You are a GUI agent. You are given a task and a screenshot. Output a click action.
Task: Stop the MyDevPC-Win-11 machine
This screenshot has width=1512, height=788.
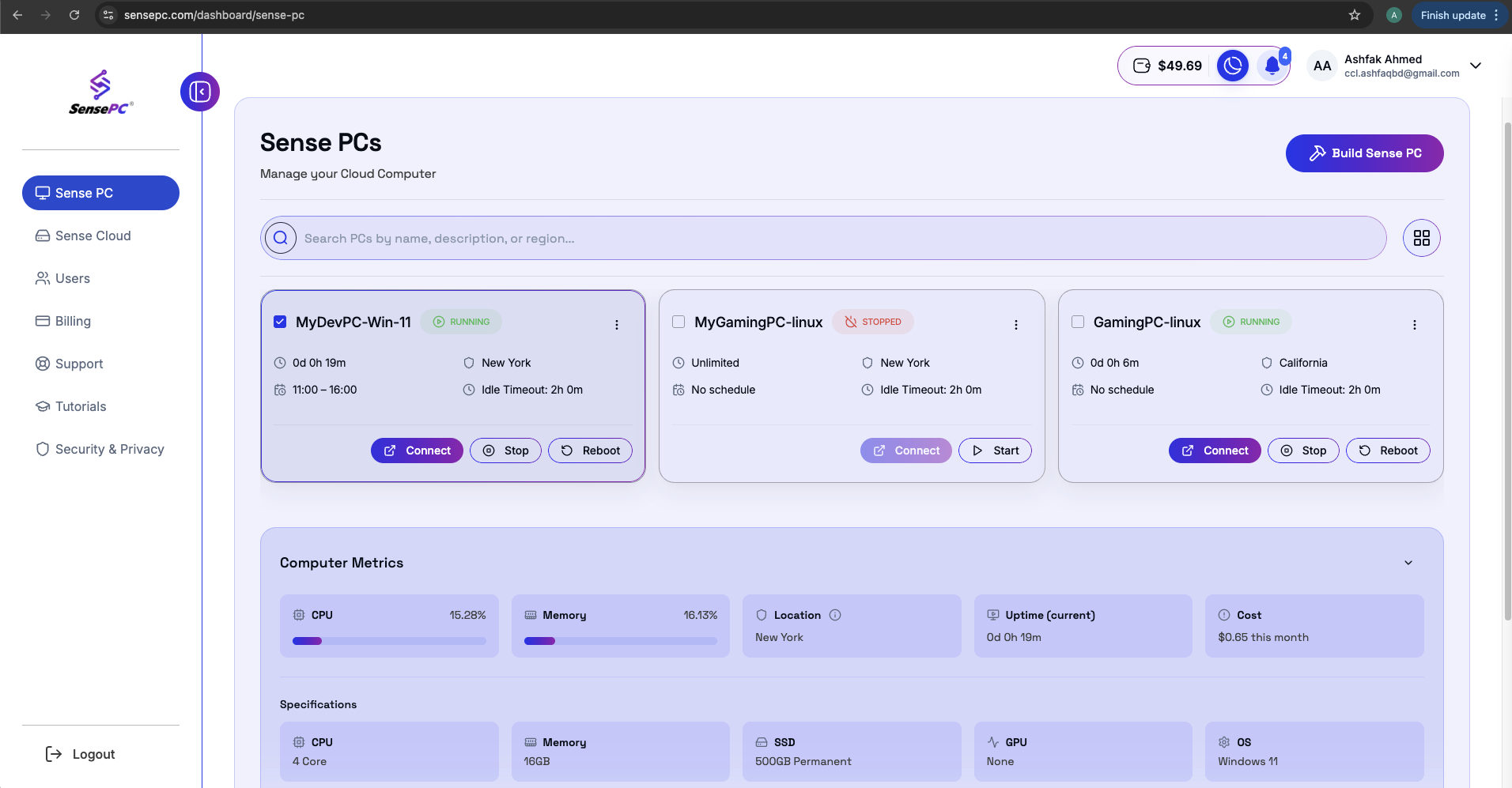click(x=505, y=451)
